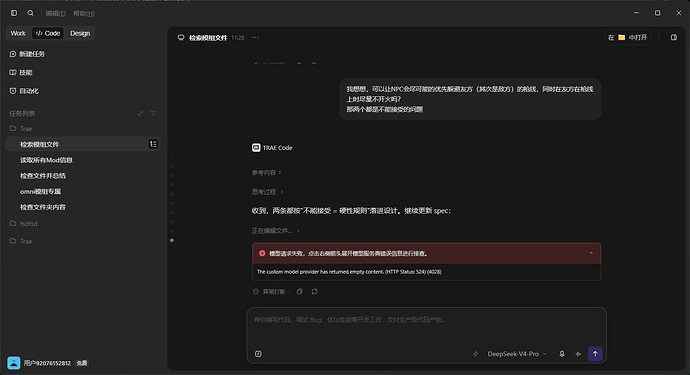Open account 用户92076152812
The image size is (690, 375).
[47, 364]
